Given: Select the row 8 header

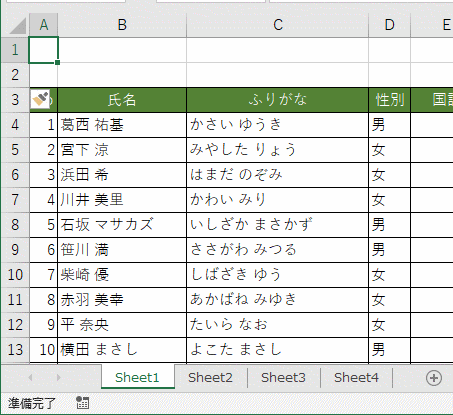Looking at the screenshot, I should [x=15, y=225].
